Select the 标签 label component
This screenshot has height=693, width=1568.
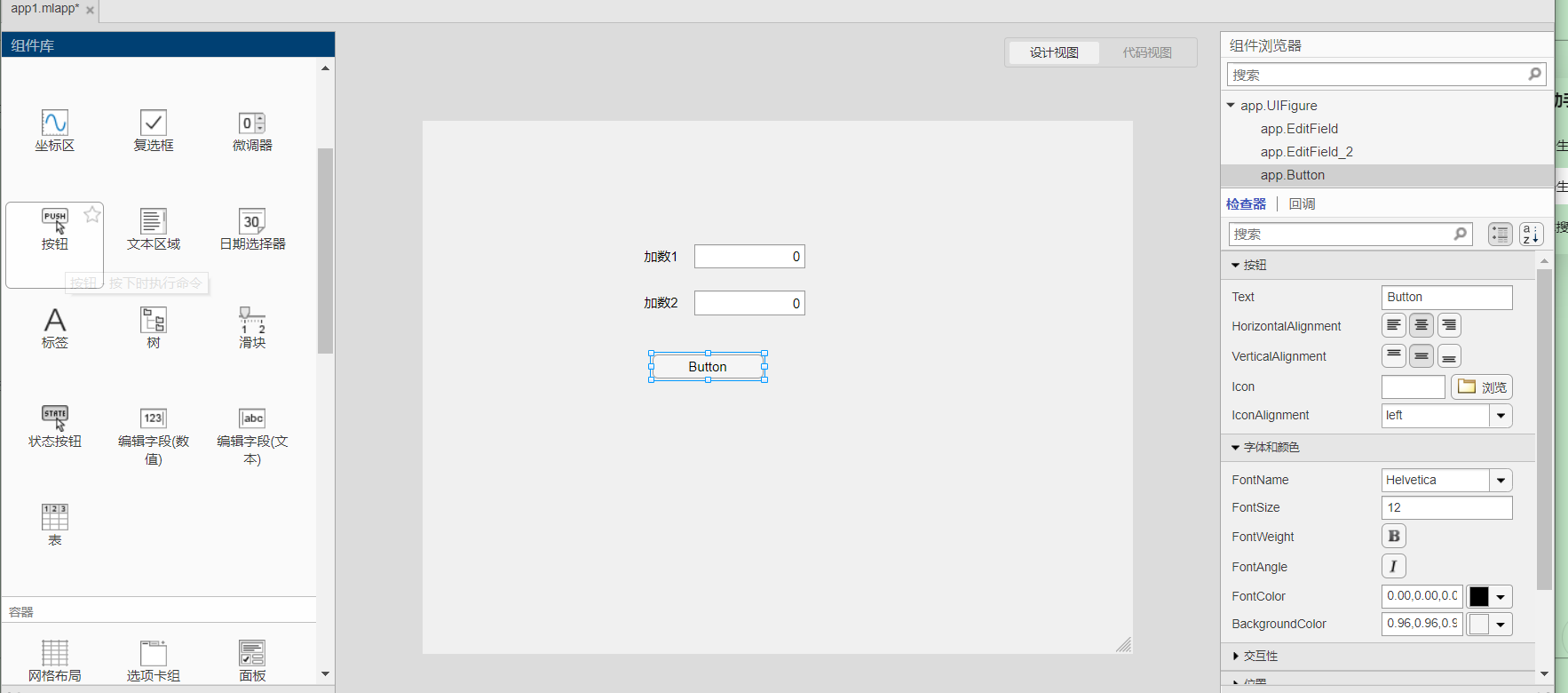54,328
